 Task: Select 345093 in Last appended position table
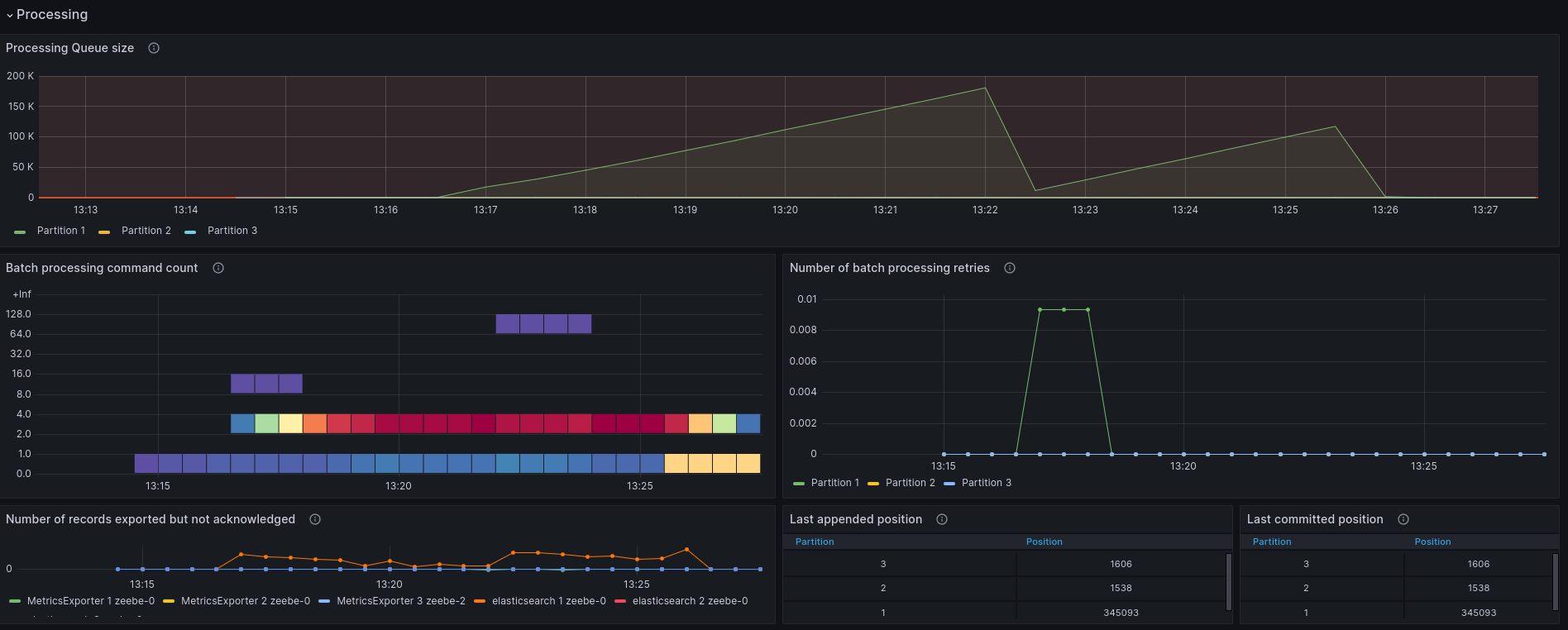click(x=1121, y=613)
